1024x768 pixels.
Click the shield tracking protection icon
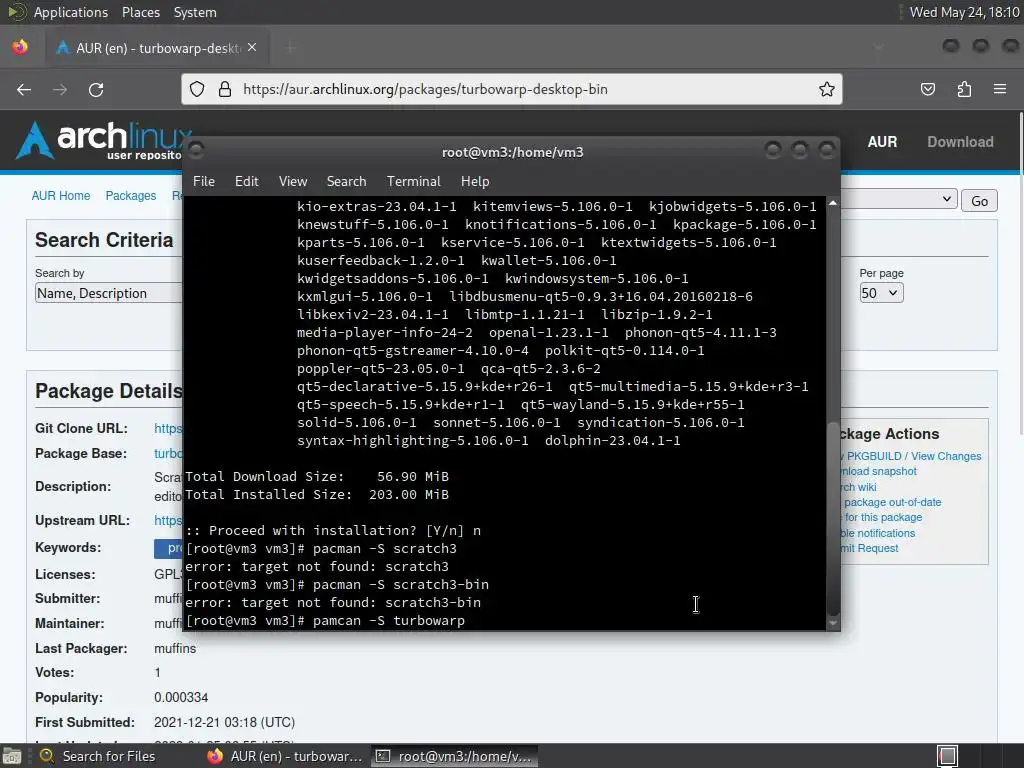point(197,89)
